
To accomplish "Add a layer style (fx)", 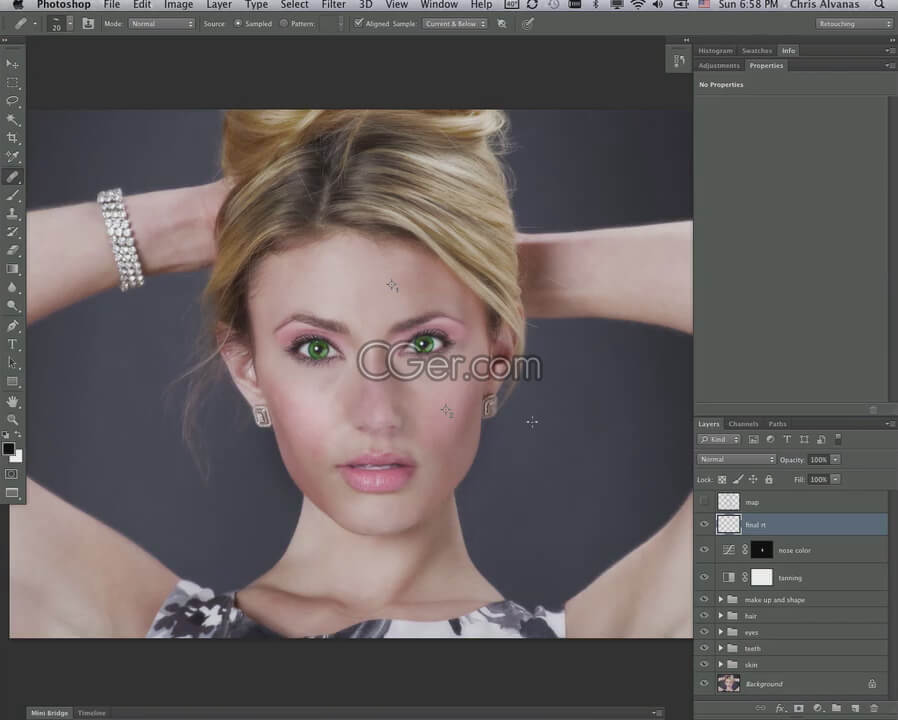I will pyautogui.click(x=780, y=709).
